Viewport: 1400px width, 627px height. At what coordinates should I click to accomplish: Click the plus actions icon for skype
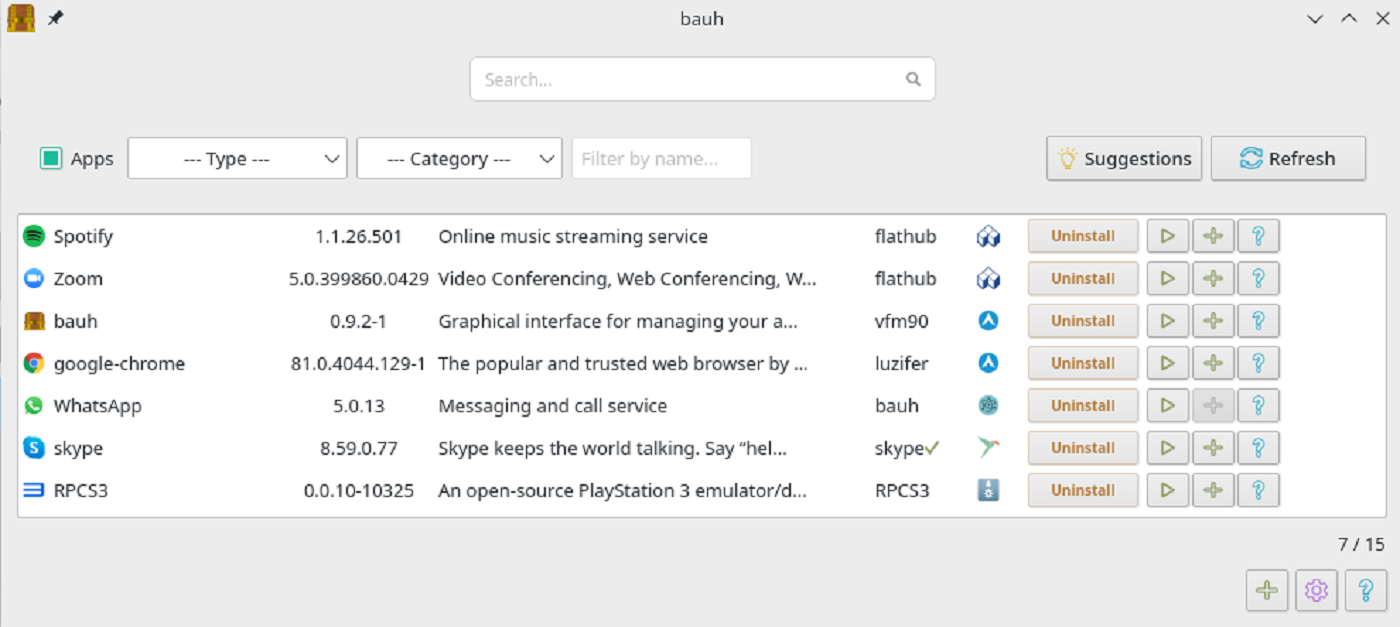tap(1213, 448)
